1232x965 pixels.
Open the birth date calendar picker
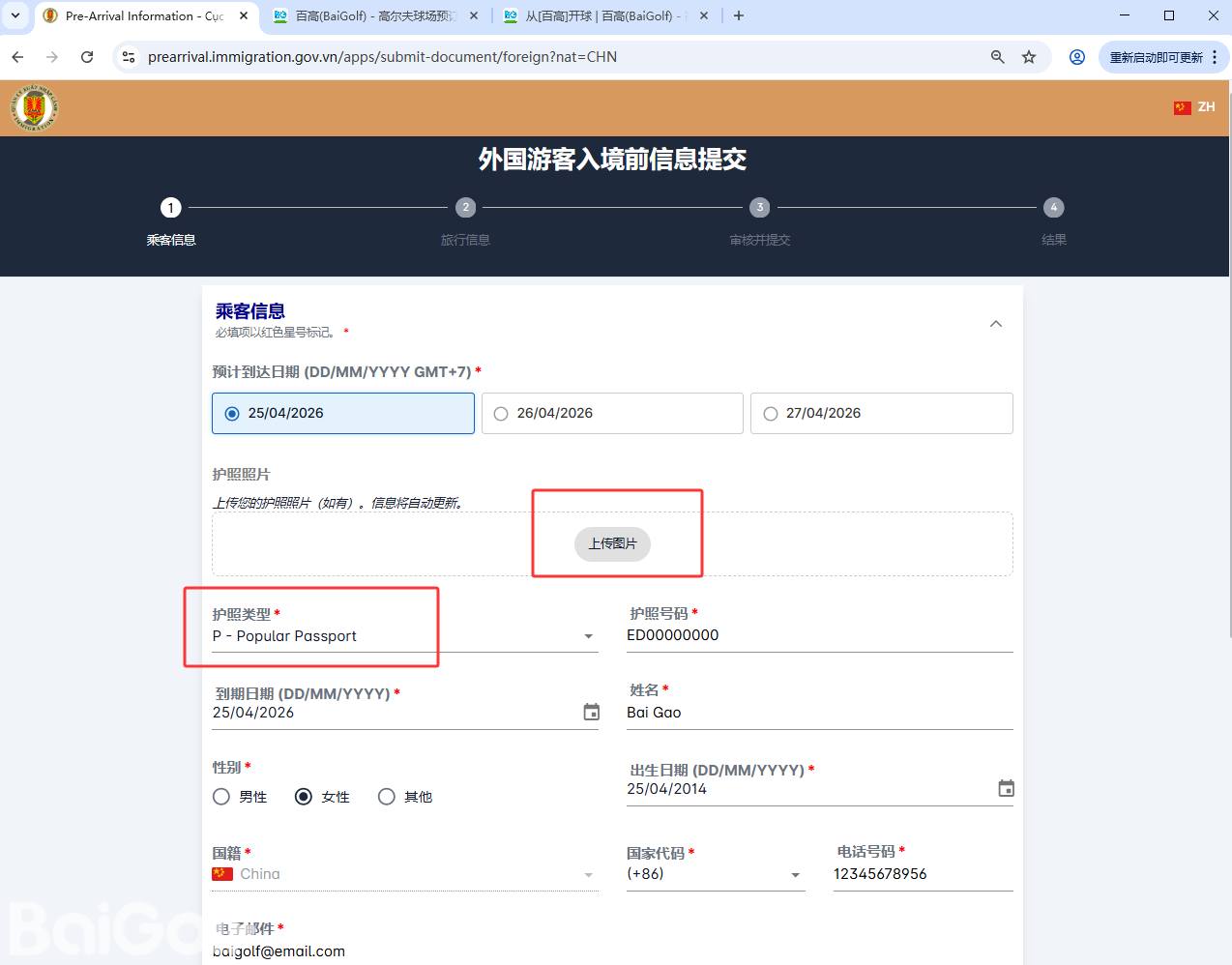1006,789
